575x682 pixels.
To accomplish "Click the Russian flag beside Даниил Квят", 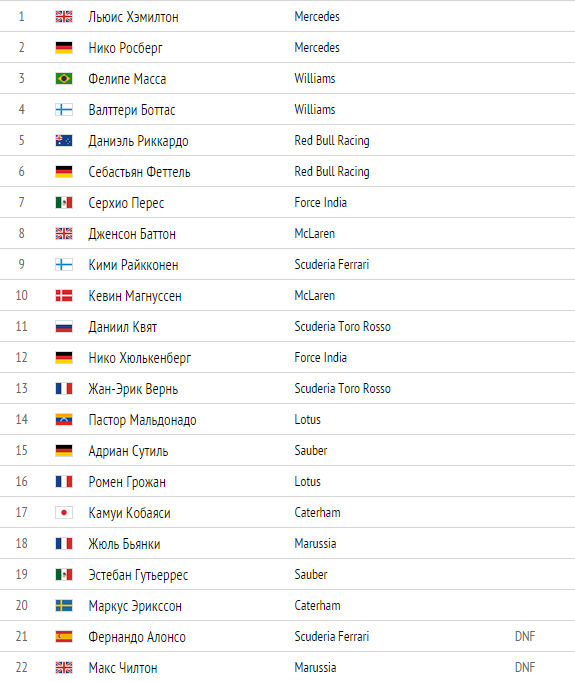I will pos(64,327).
